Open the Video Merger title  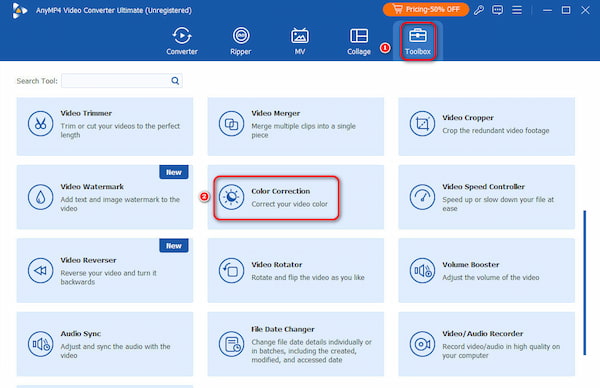pos(276,113)
